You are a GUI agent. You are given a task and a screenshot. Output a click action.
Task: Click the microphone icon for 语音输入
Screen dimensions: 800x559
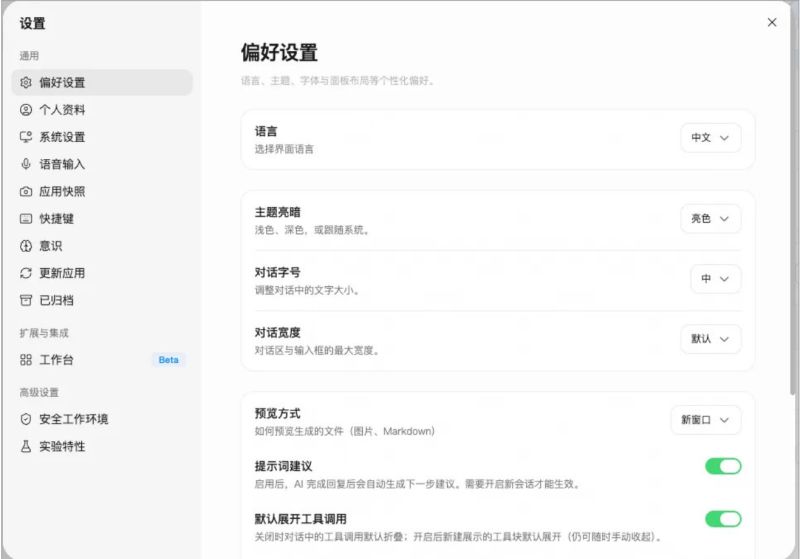(x=26, y=164)
